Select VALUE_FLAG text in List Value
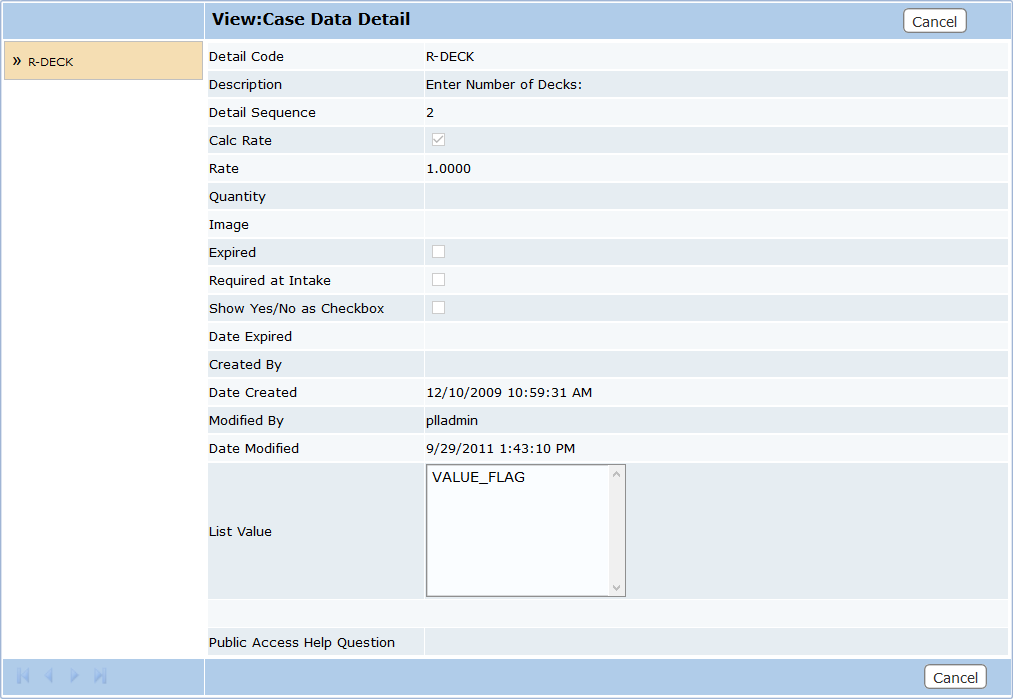This screenshot has height=699, width=1013. point(478,477)
